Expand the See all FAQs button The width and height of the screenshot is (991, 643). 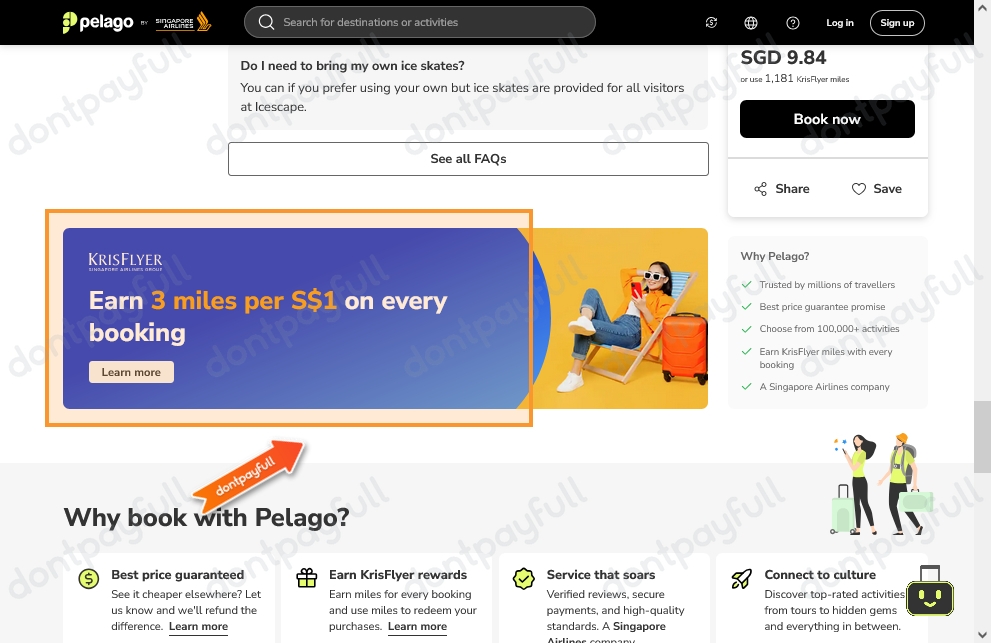point(468,159)
